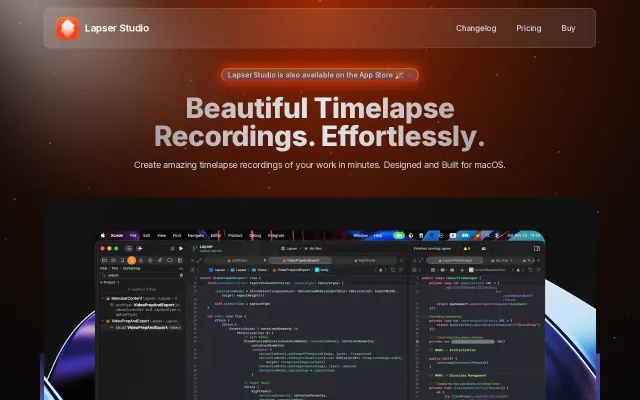Select the Project navigator folder icon
This screenshot has width=640, height=400.
104,260
